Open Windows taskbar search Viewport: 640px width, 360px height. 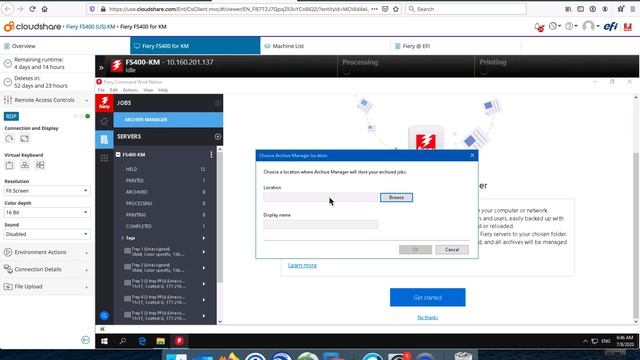[123, 341]
